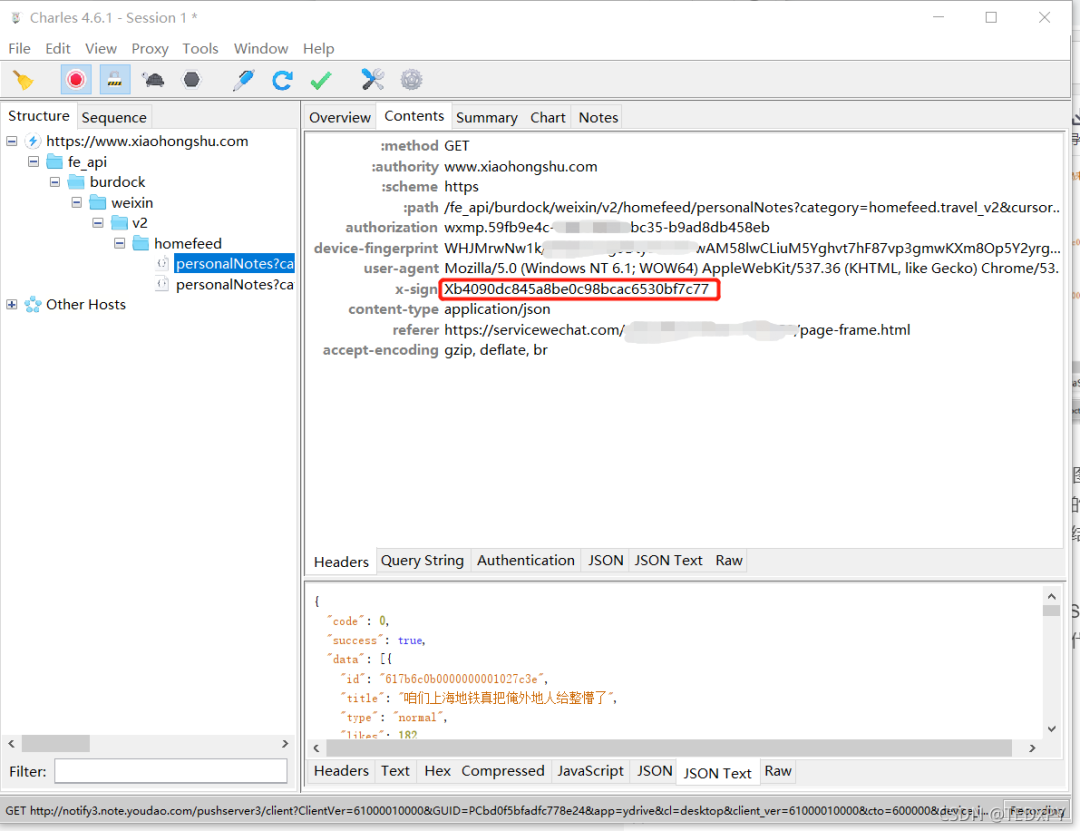Switch to the Sequence tab
The height and width of the screenshot is (831, 1080).
(x=114, y=117)
